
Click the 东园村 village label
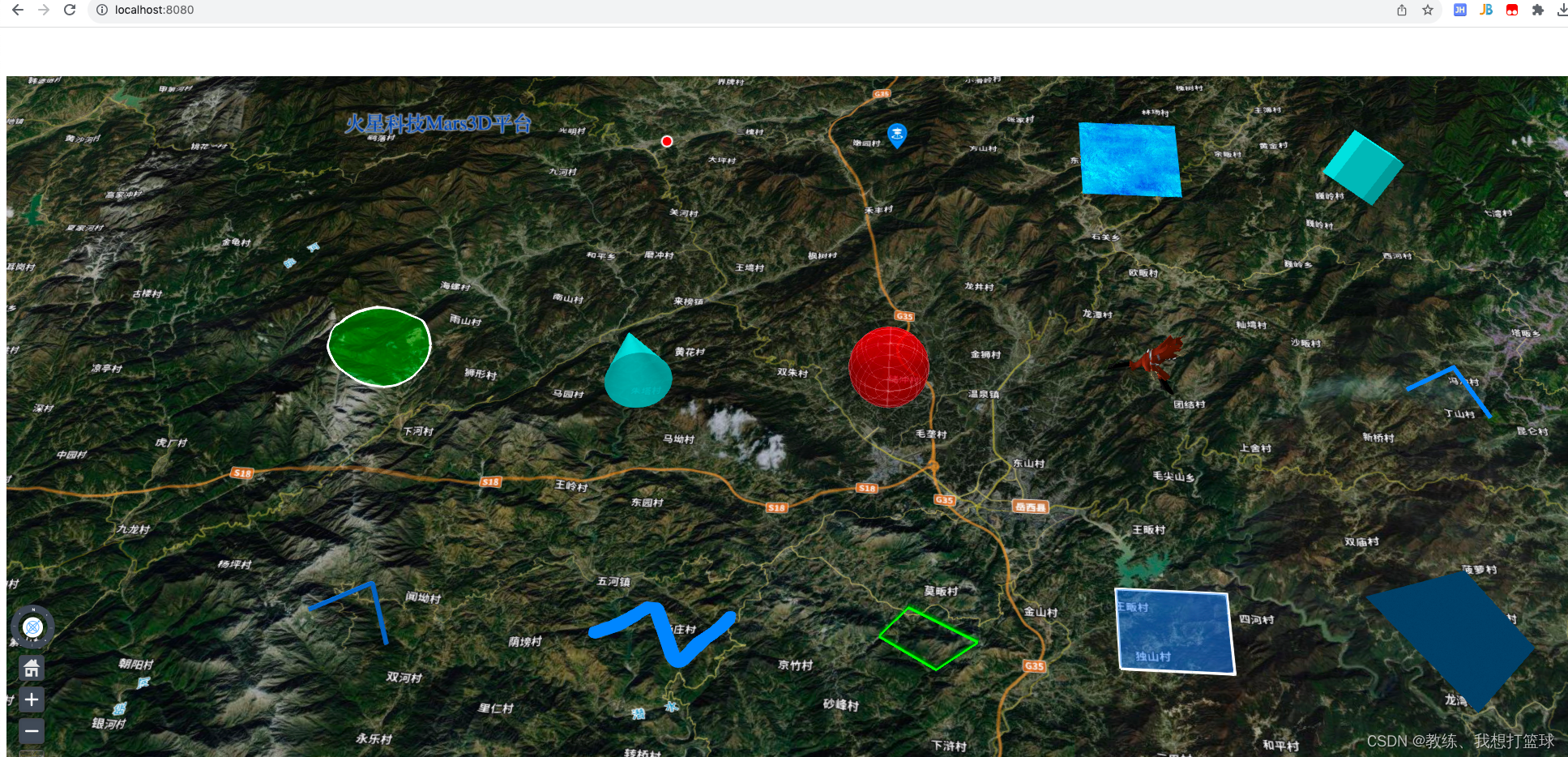coord(647,503)
